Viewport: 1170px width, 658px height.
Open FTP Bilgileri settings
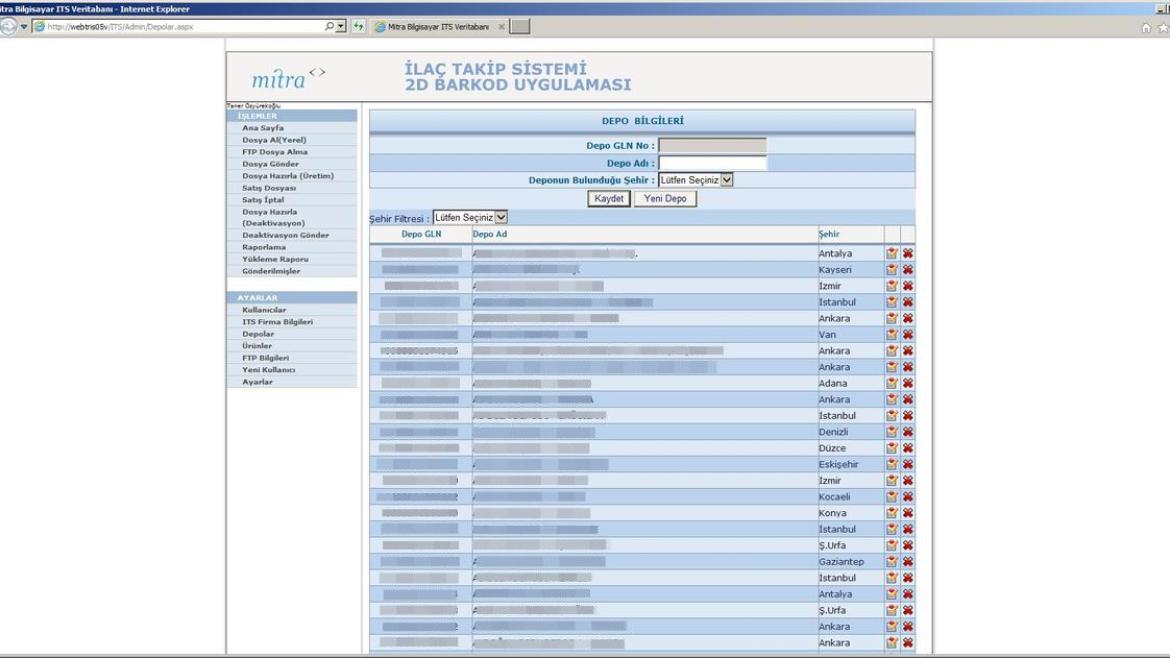click(266, 357)
